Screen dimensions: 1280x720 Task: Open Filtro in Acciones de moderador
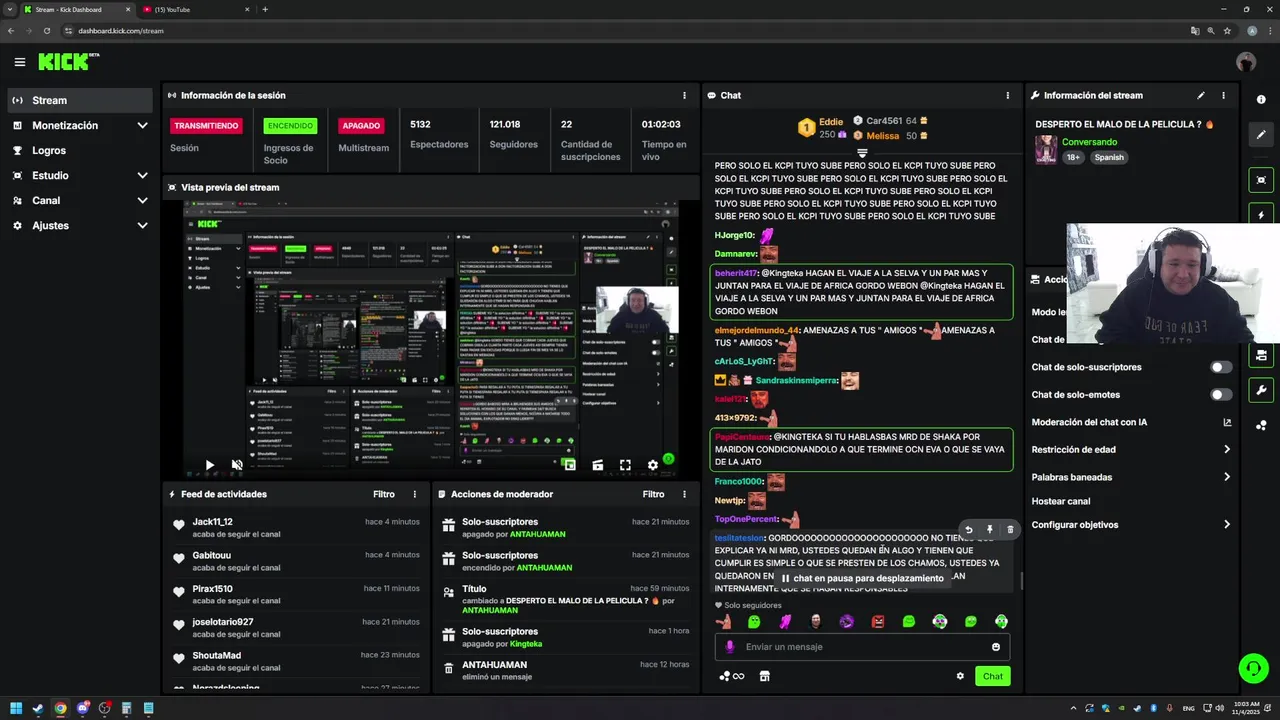click(x=653, y=494)
